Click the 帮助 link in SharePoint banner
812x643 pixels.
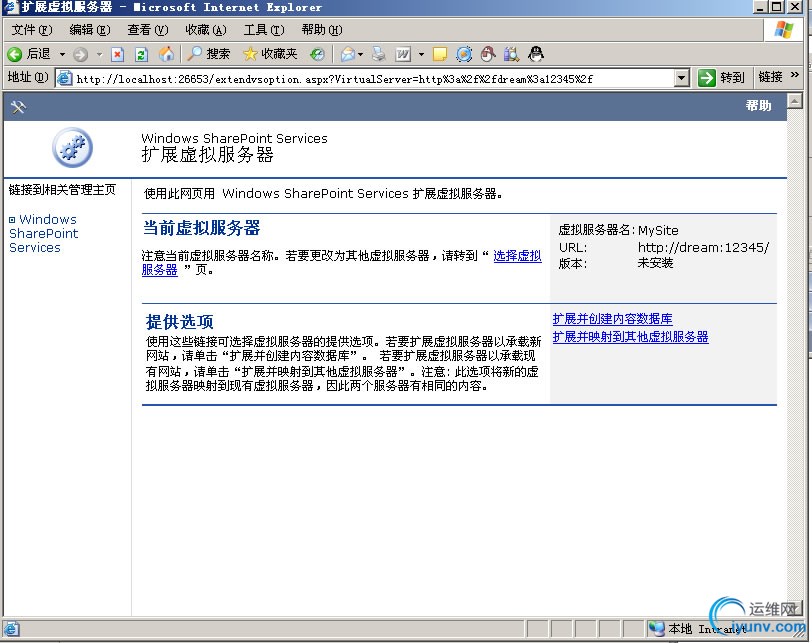758,106
